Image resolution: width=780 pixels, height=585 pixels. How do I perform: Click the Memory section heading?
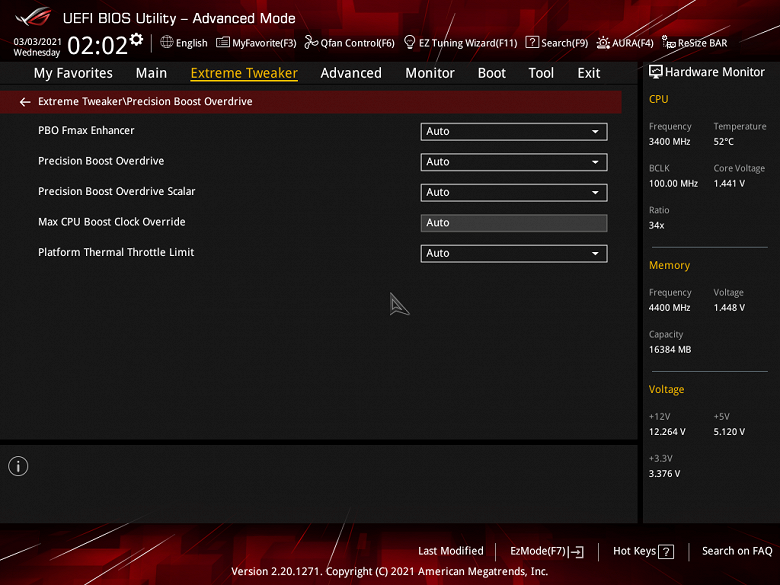[x=669, y=265]
